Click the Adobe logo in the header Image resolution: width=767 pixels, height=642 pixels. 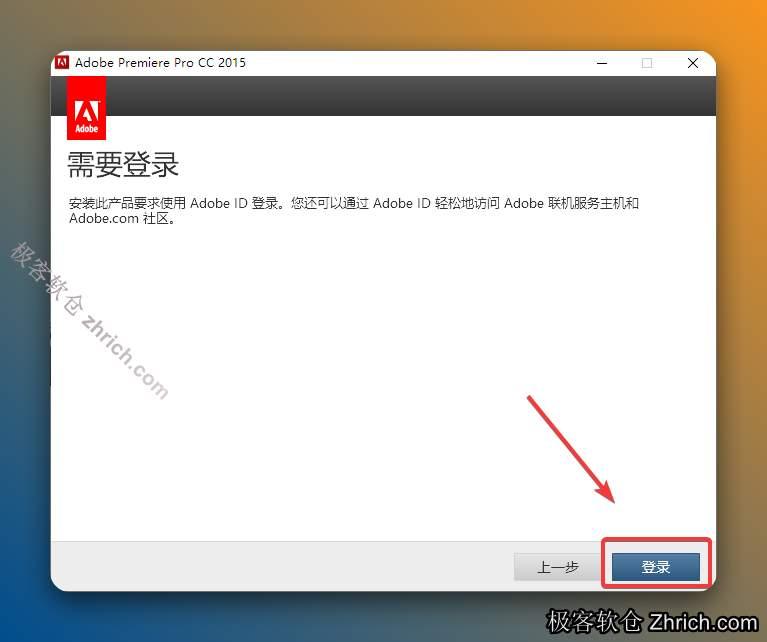[x=87, y=108]
